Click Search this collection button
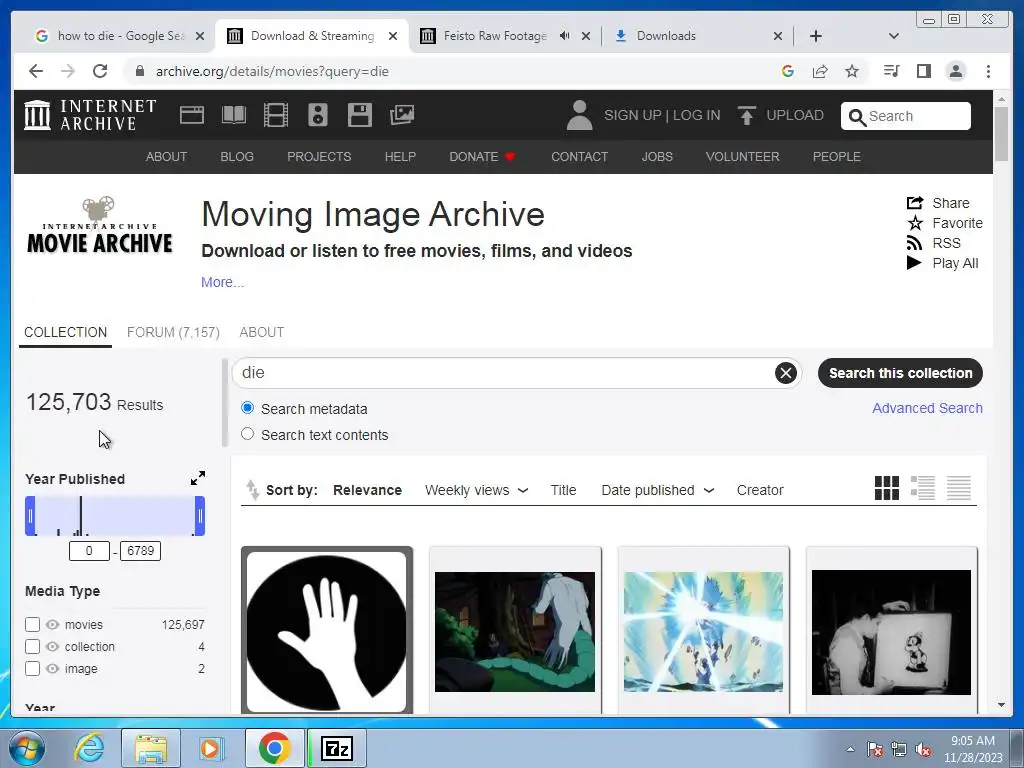Viewport: 1024px width, 768px height. pyautogui.click(x=900, y=373)
